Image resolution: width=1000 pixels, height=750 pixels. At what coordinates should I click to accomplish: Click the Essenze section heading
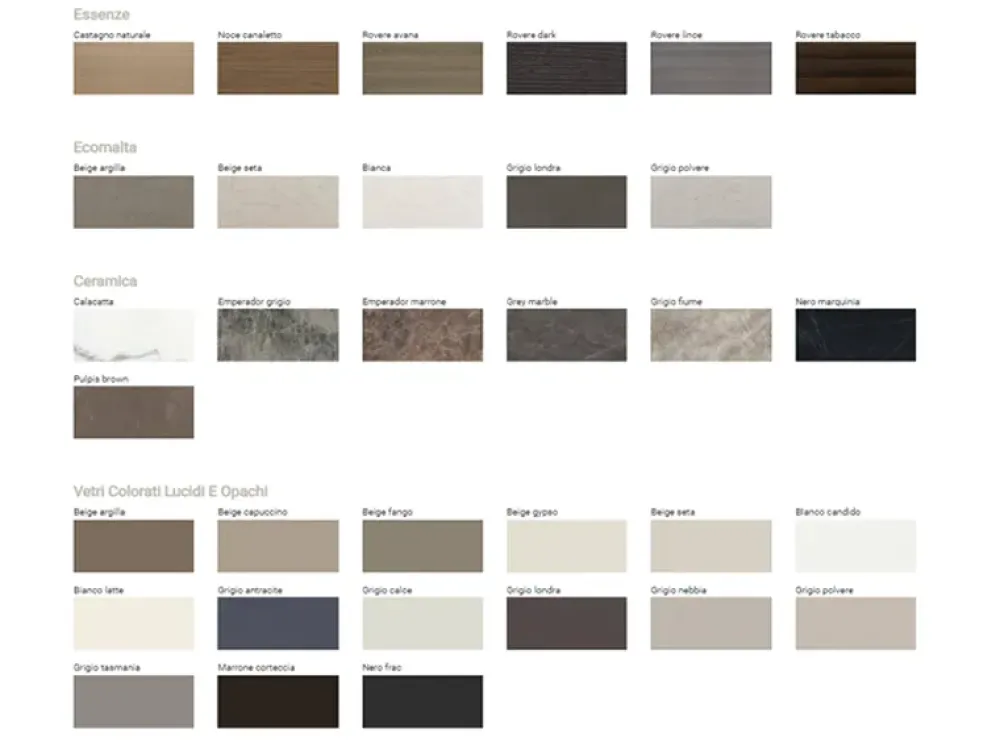click(x=101, y=15)
